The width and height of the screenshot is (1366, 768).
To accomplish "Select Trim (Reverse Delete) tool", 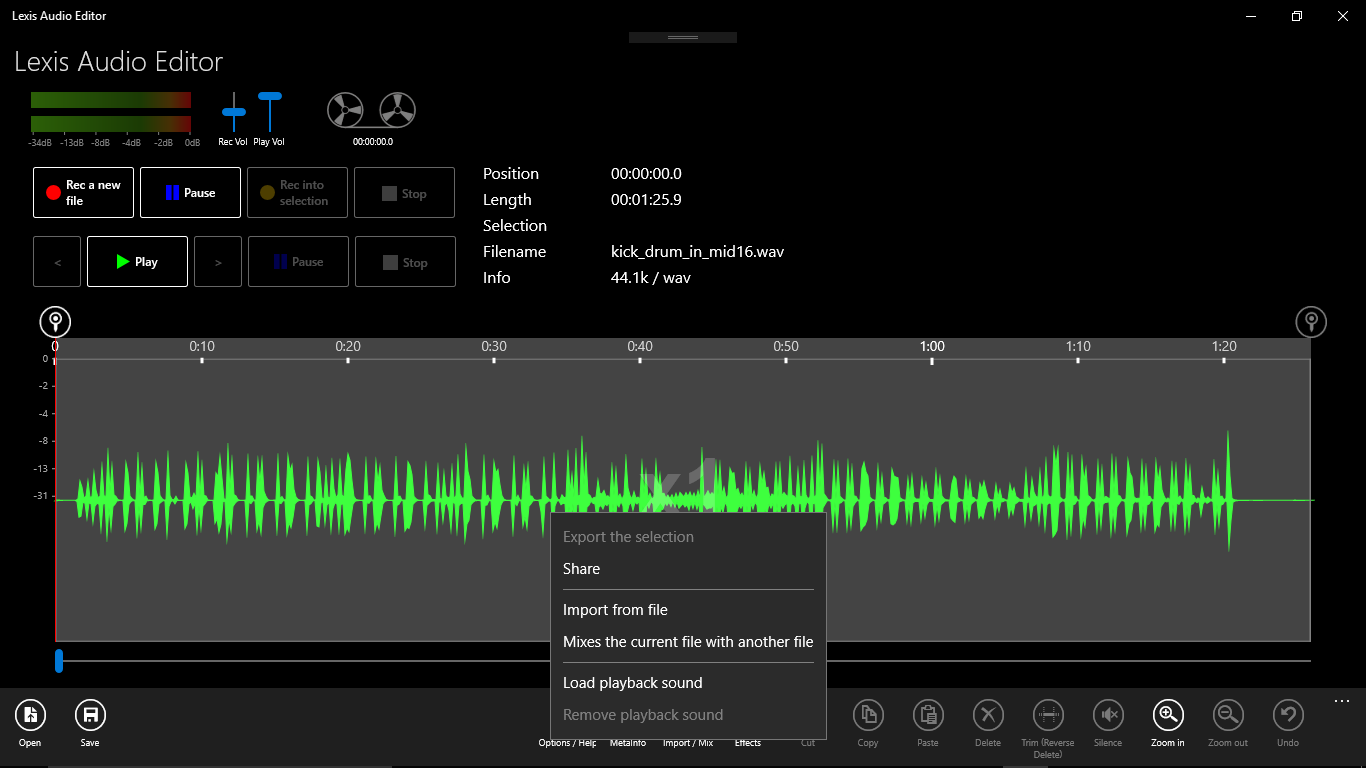I will click(1048, 715).
